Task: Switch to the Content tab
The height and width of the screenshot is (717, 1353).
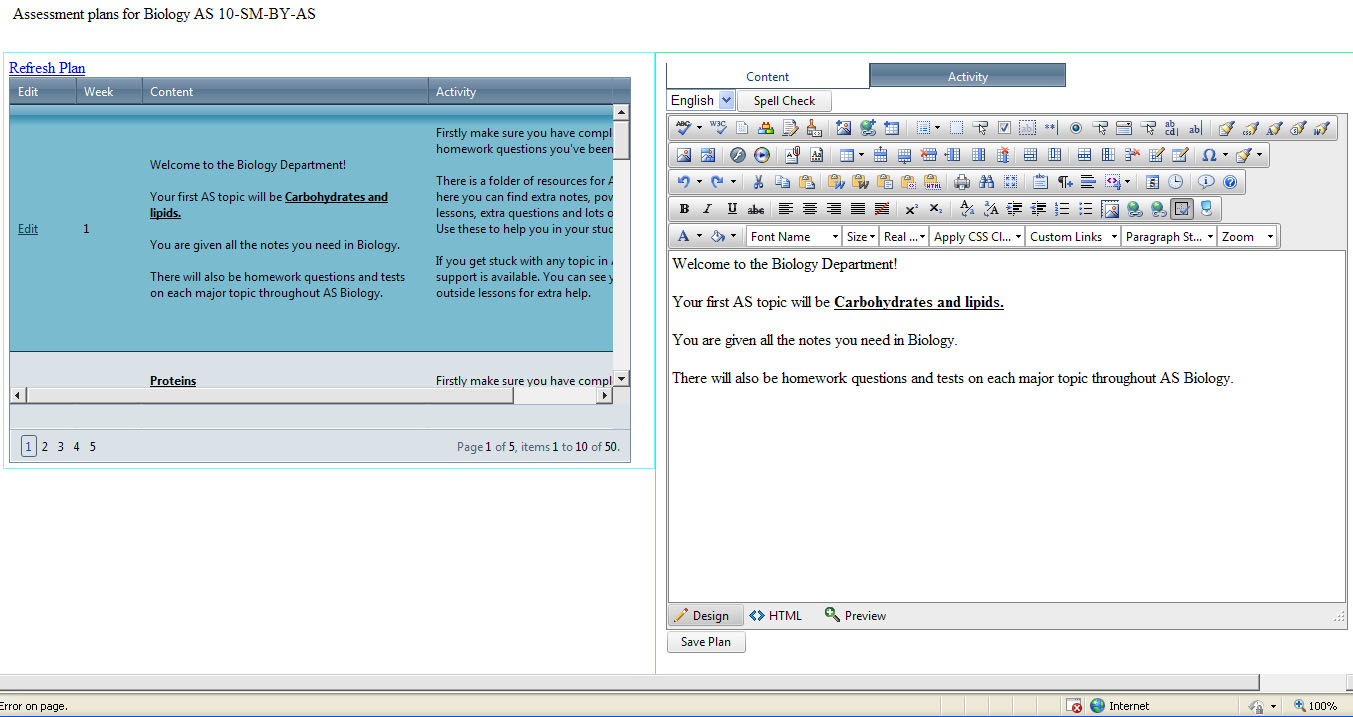Action: [767, 76]
